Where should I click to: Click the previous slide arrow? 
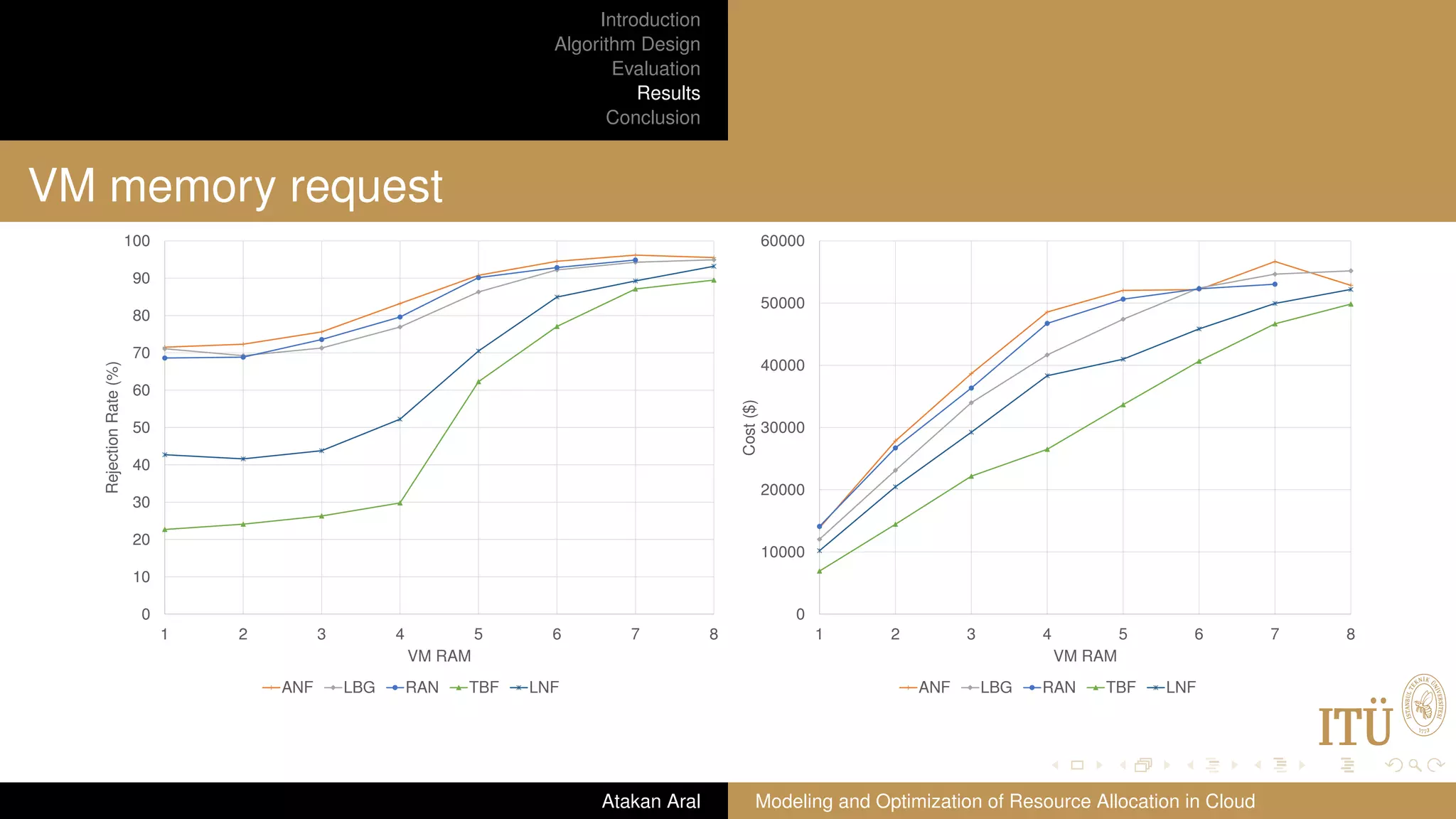(x=1056, y=765)
